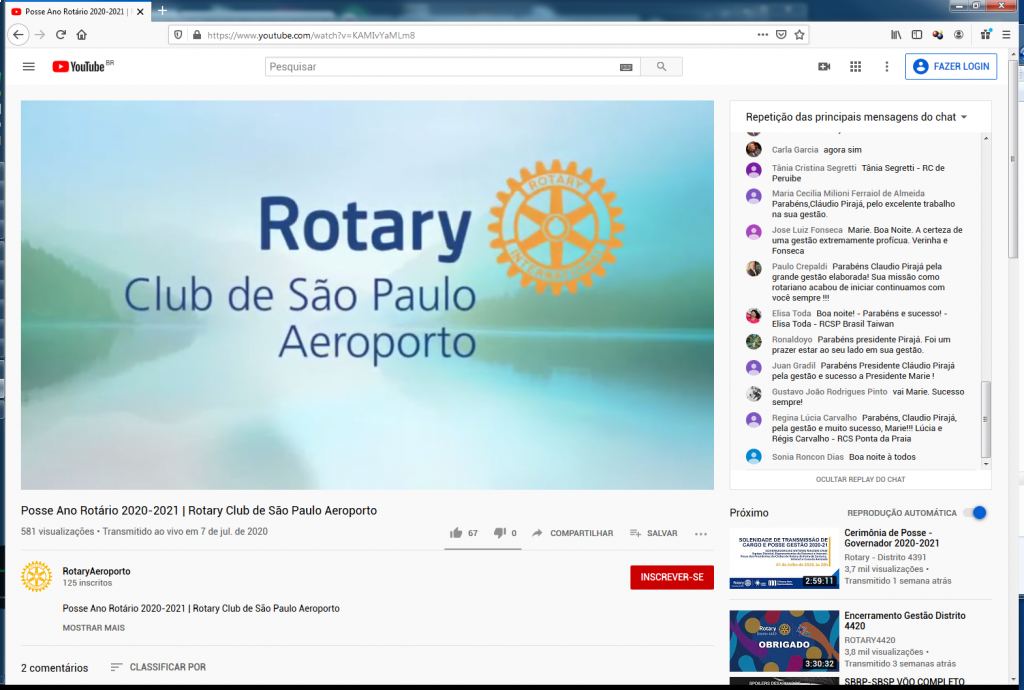Viewport: 1024px width, 690px height.
Task: Dislike the video with thumbs down
Action: tap(500, 533)
